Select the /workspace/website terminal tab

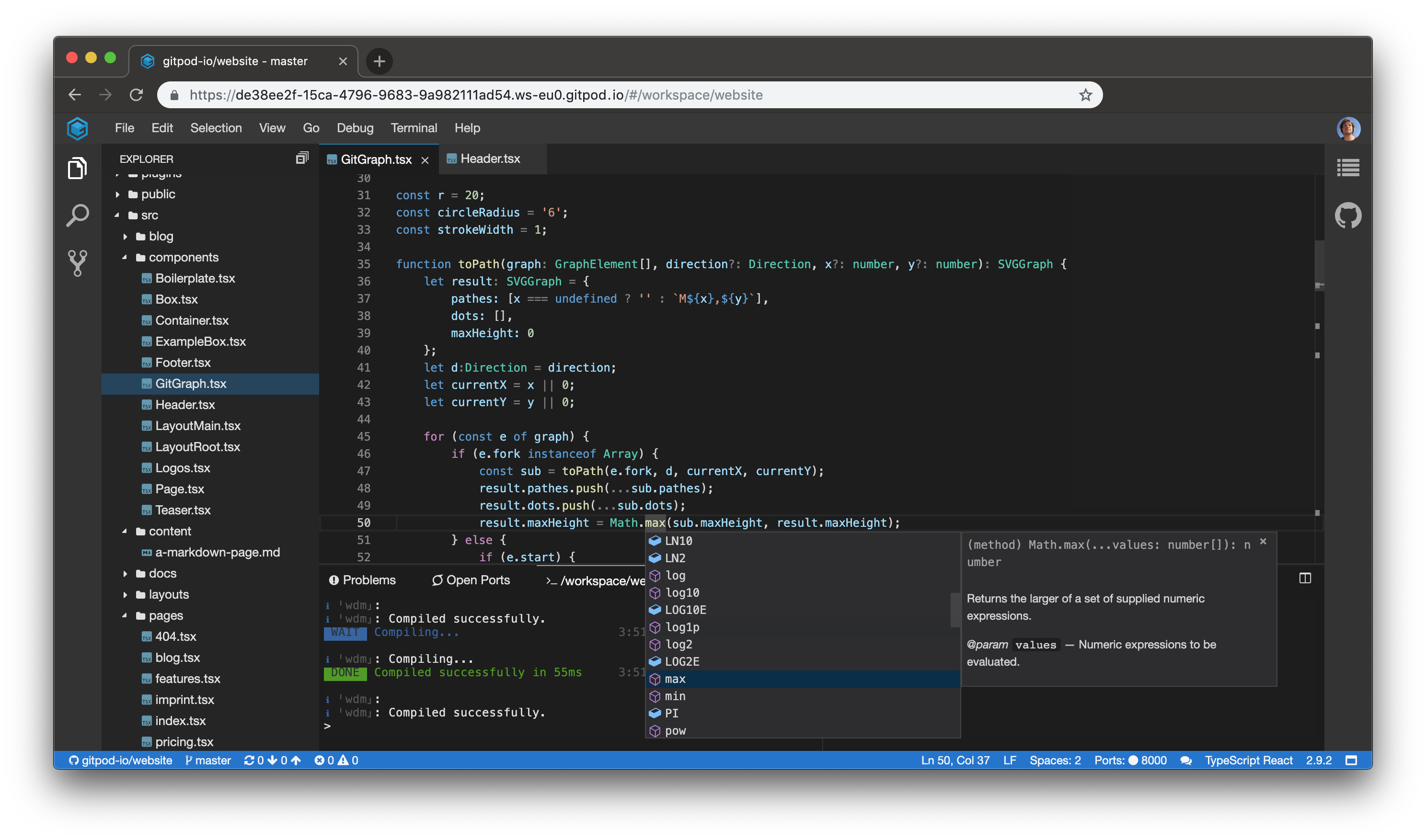click(595, 581)
